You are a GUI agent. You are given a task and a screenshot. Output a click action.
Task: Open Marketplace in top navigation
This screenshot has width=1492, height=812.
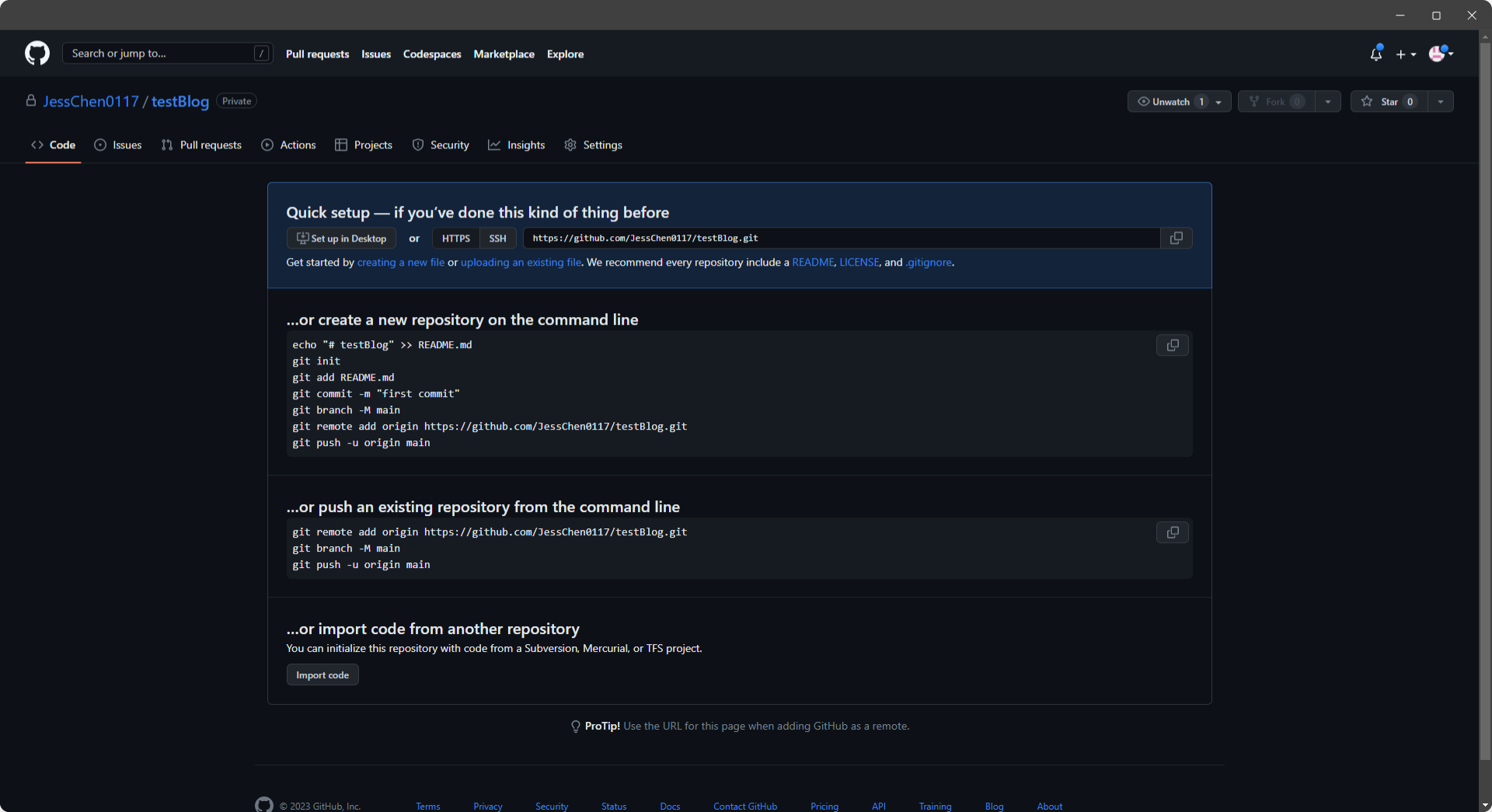tap(504, 54)
